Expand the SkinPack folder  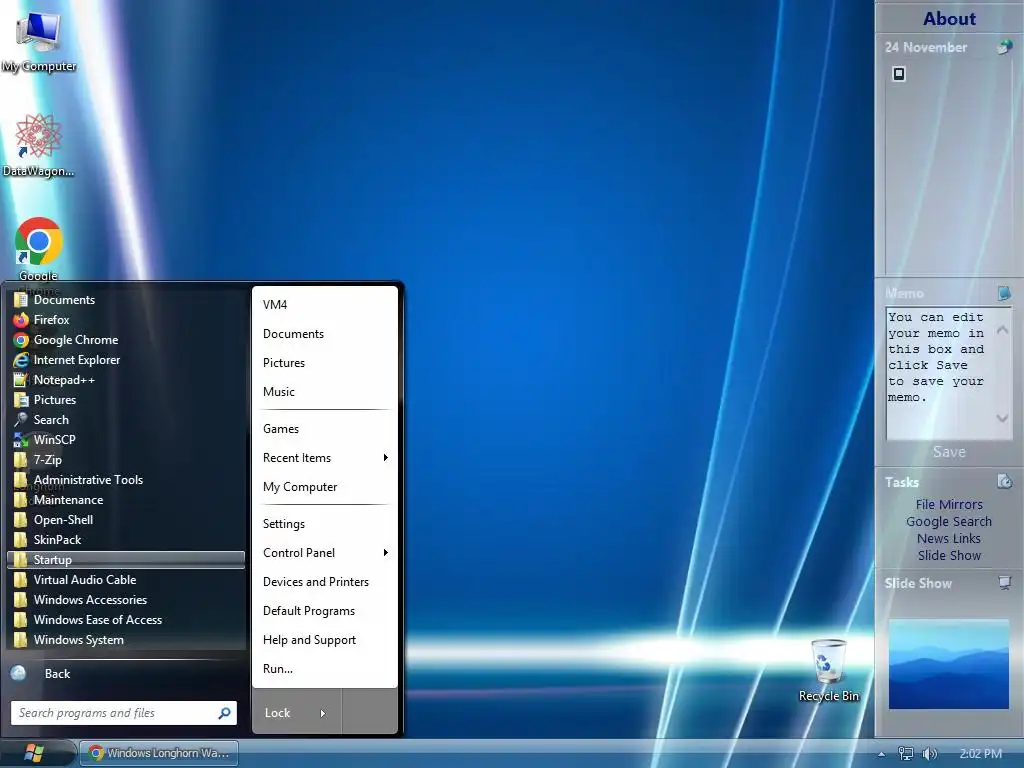(126, 540)
